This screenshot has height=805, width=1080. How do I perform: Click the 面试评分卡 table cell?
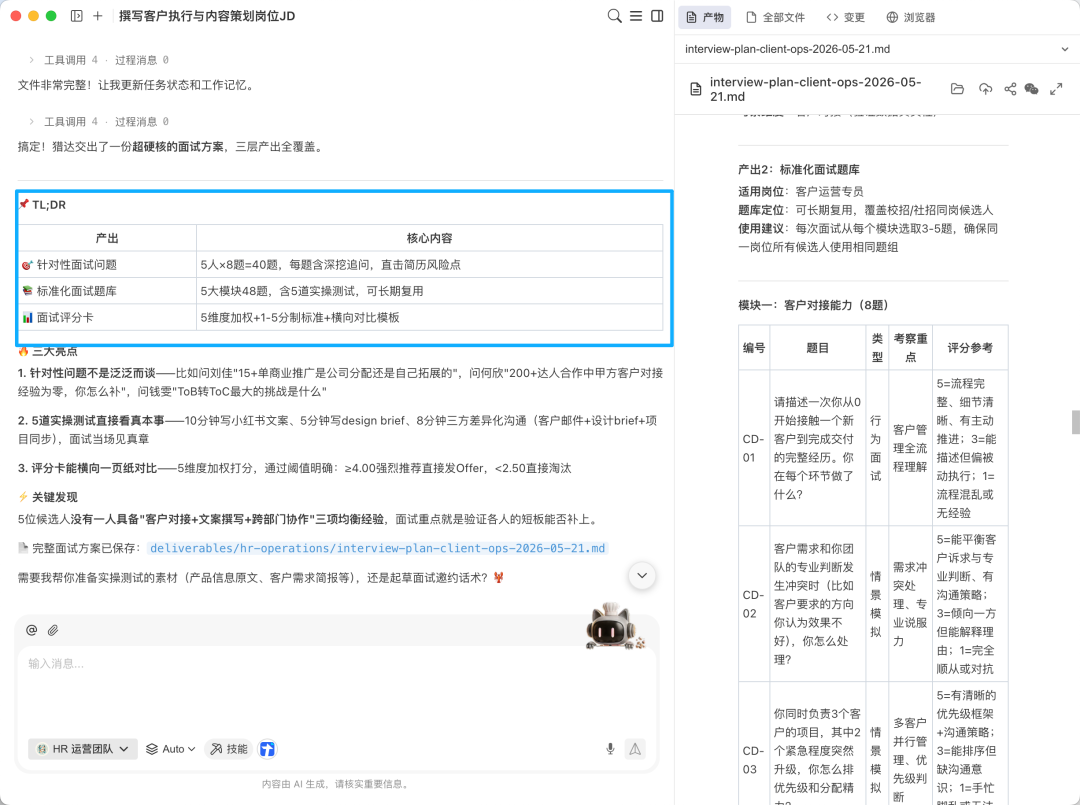tap(107, 317)
